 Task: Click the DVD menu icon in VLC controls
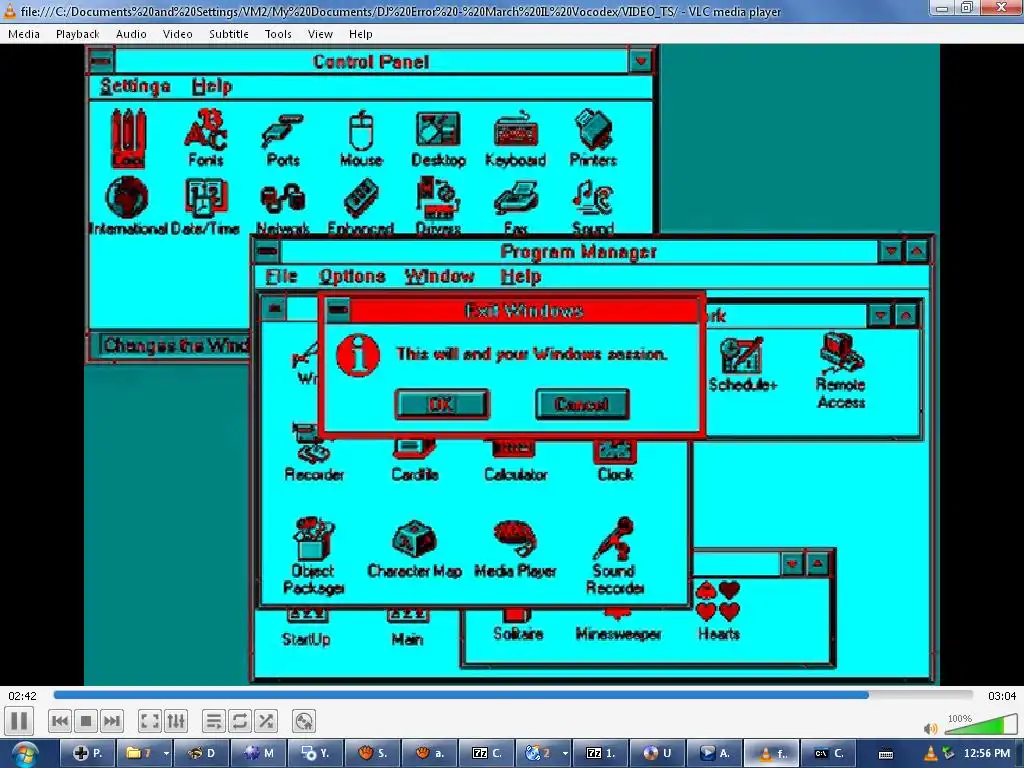304,722
